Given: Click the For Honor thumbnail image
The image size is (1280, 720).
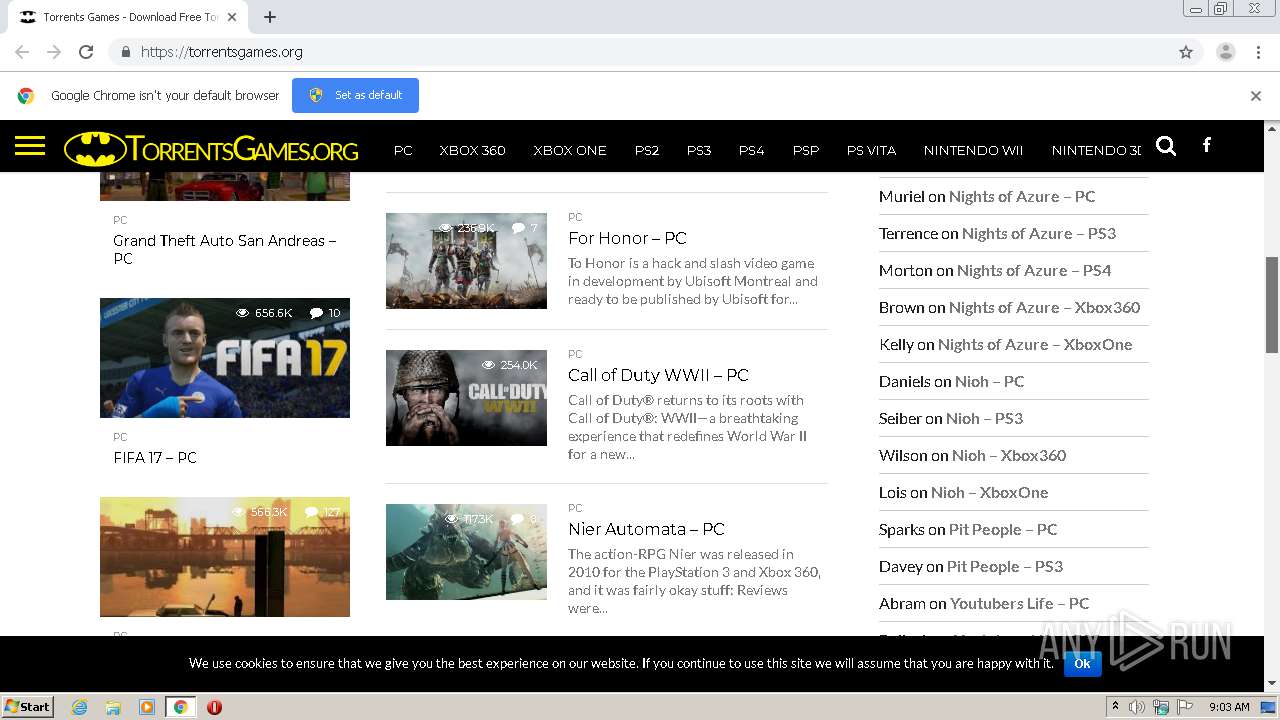Looking at the screenshot, I should tap(466, 261).
